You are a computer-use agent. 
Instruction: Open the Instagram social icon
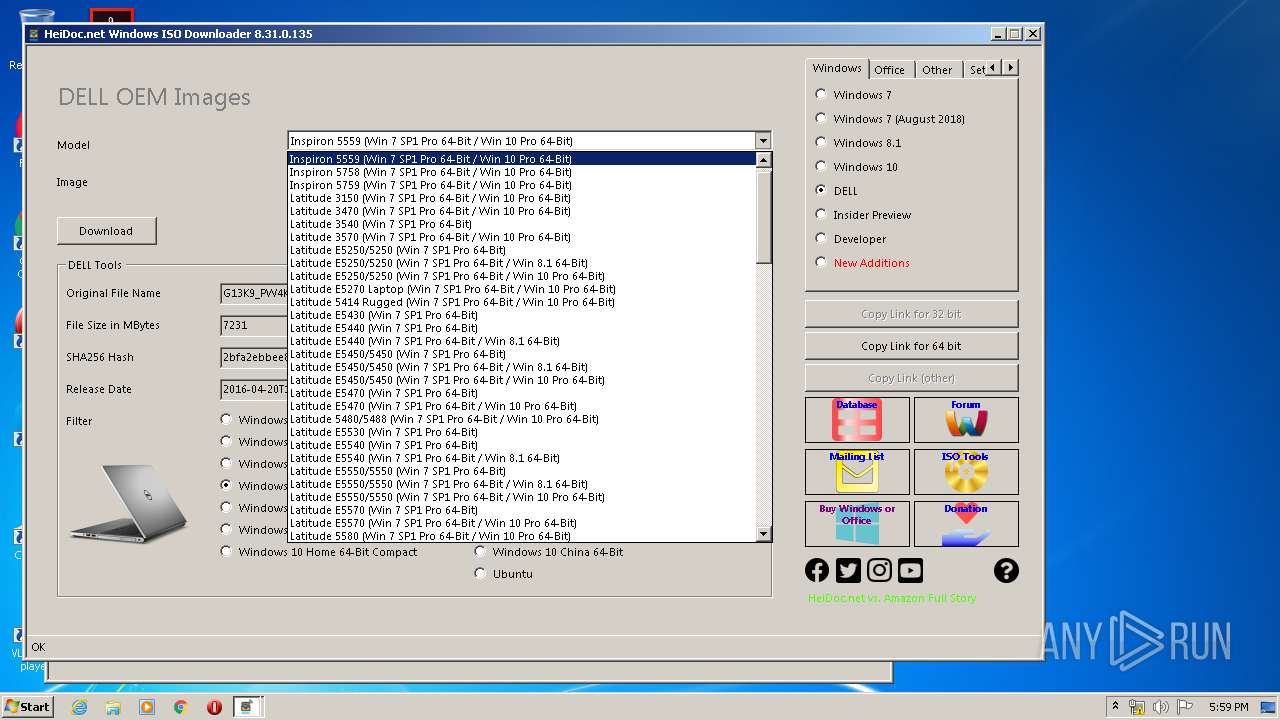point(879,570)
